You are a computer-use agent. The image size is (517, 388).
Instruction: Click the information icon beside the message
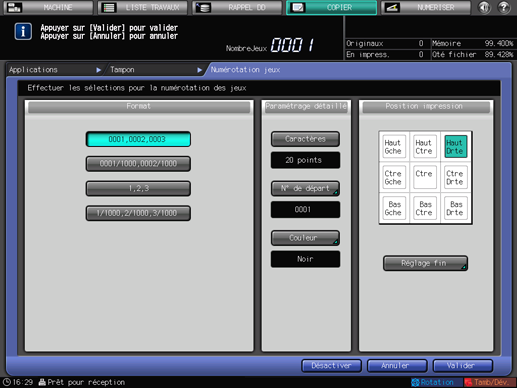coord(23,32)
